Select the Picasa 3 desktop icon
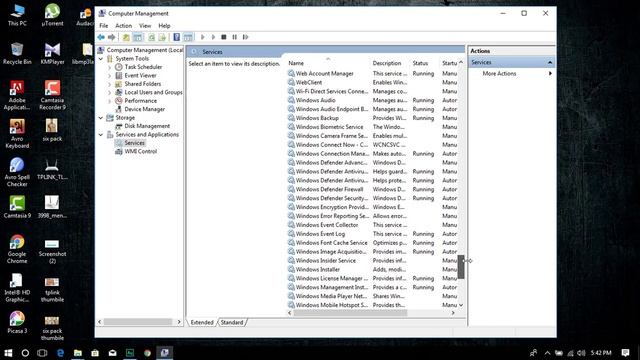 tap(17, 322)
